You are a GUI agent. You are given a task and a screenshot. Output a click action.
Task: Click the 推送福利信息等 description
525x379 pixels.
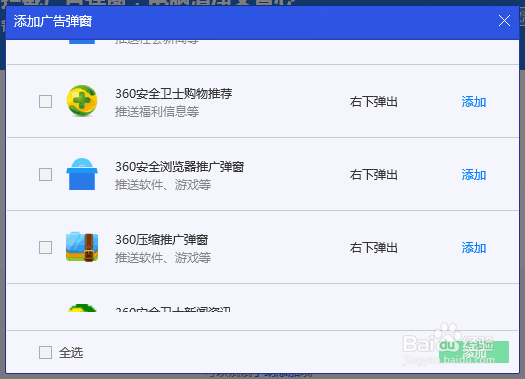coord(157,111)
